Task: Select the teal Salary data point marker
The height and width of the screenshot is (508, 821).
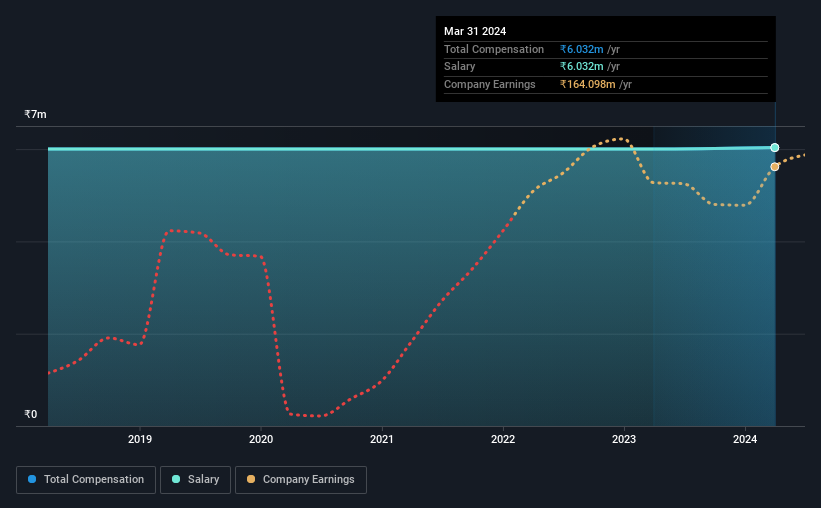Action: (x=774, y=148)
